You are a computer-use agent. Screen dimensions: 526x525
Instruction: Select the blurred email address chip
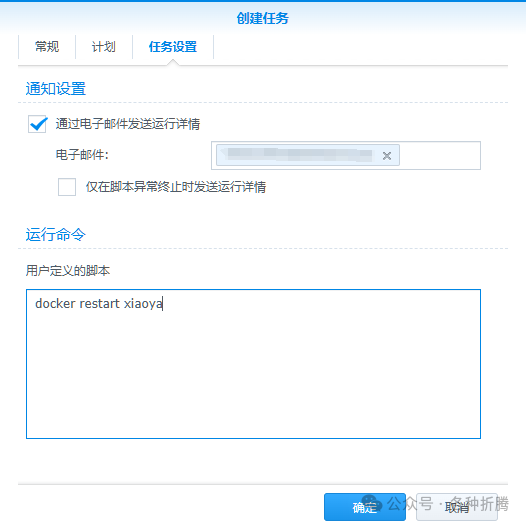point(300,155)
